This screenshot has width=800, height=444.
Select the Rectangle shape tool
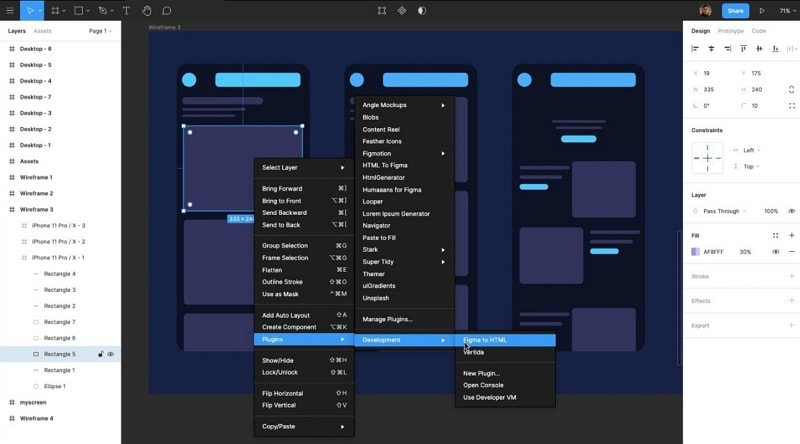tap(79, 10)
